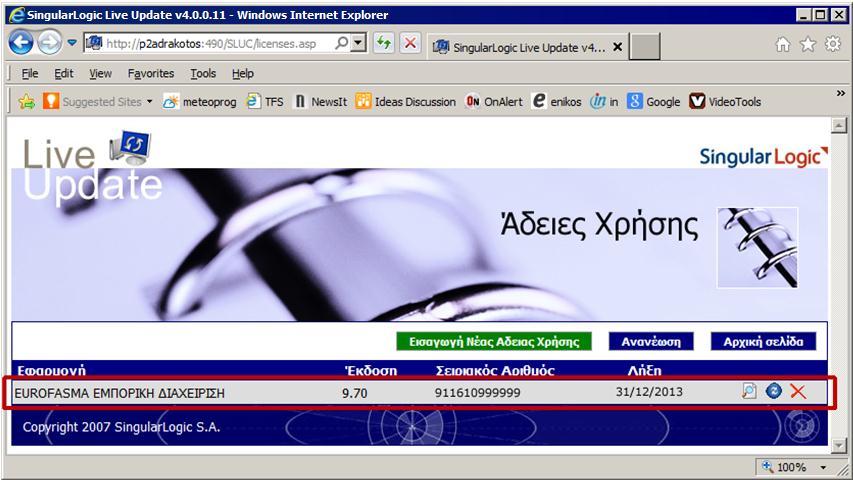Click the blue renew license icon

(774, 391)
